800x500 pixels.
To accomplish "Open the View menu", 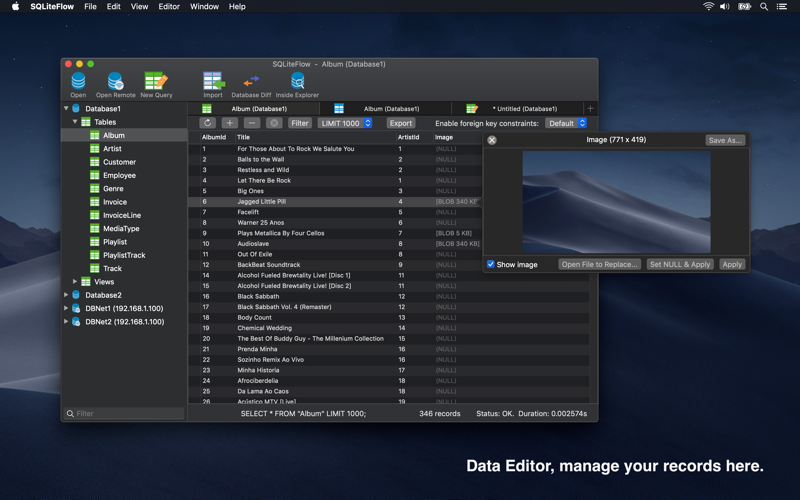I will pyautogui.click(x=139, y=7).
